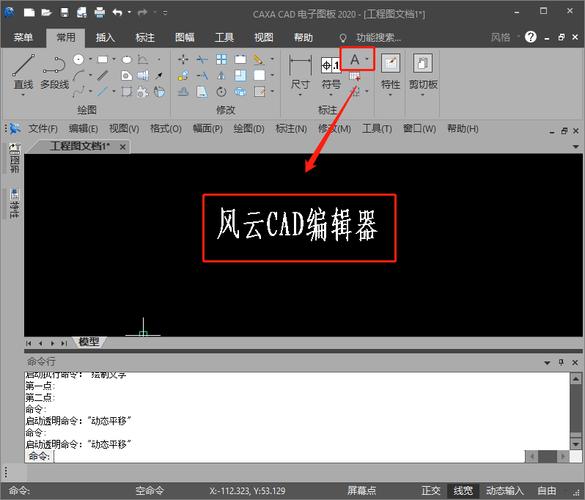Switch to the 工具 ribbon tab
The height and width of the screenshot is (500, 585).
224,37
